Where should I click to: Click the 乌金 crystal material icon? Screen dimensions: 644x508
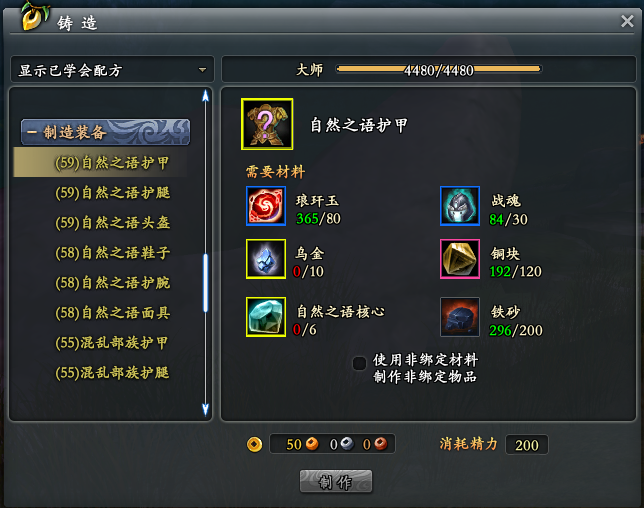click(266, 259)
